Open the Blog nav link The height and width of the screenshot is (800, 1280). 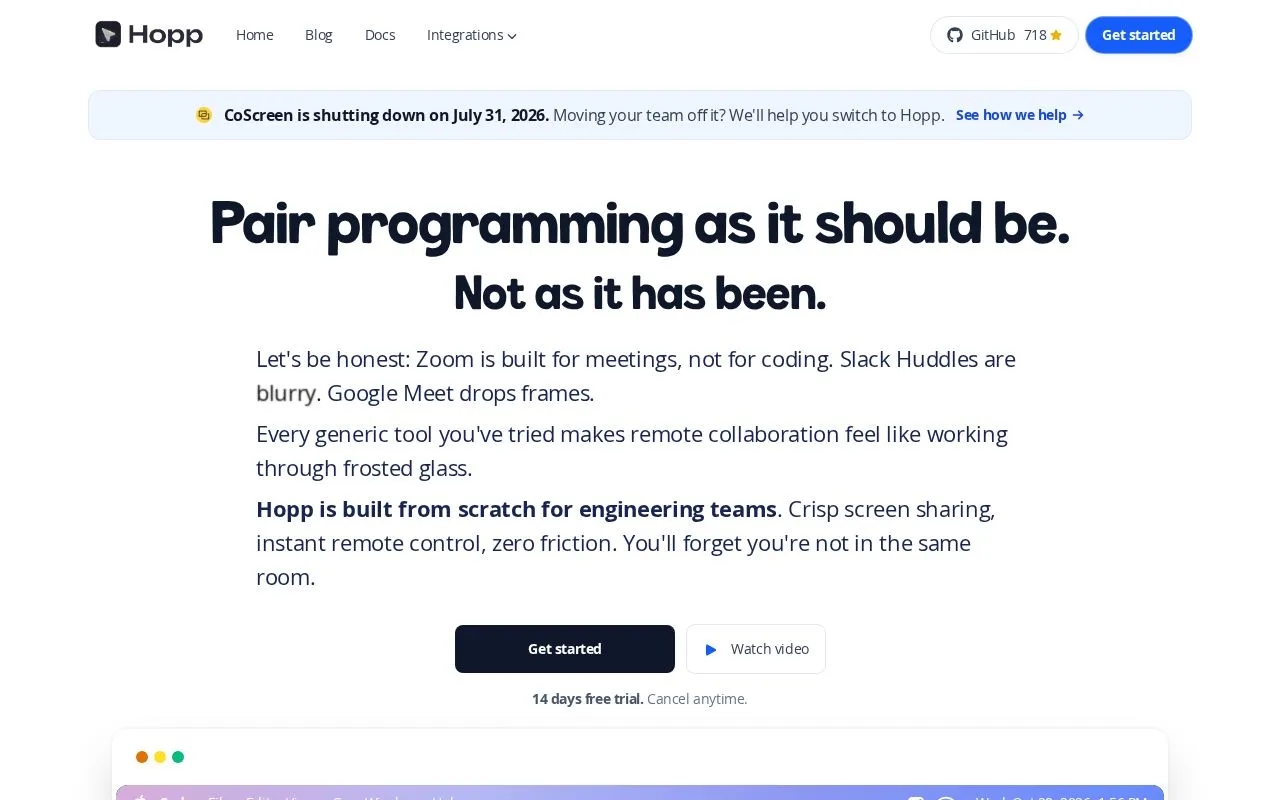318,35
